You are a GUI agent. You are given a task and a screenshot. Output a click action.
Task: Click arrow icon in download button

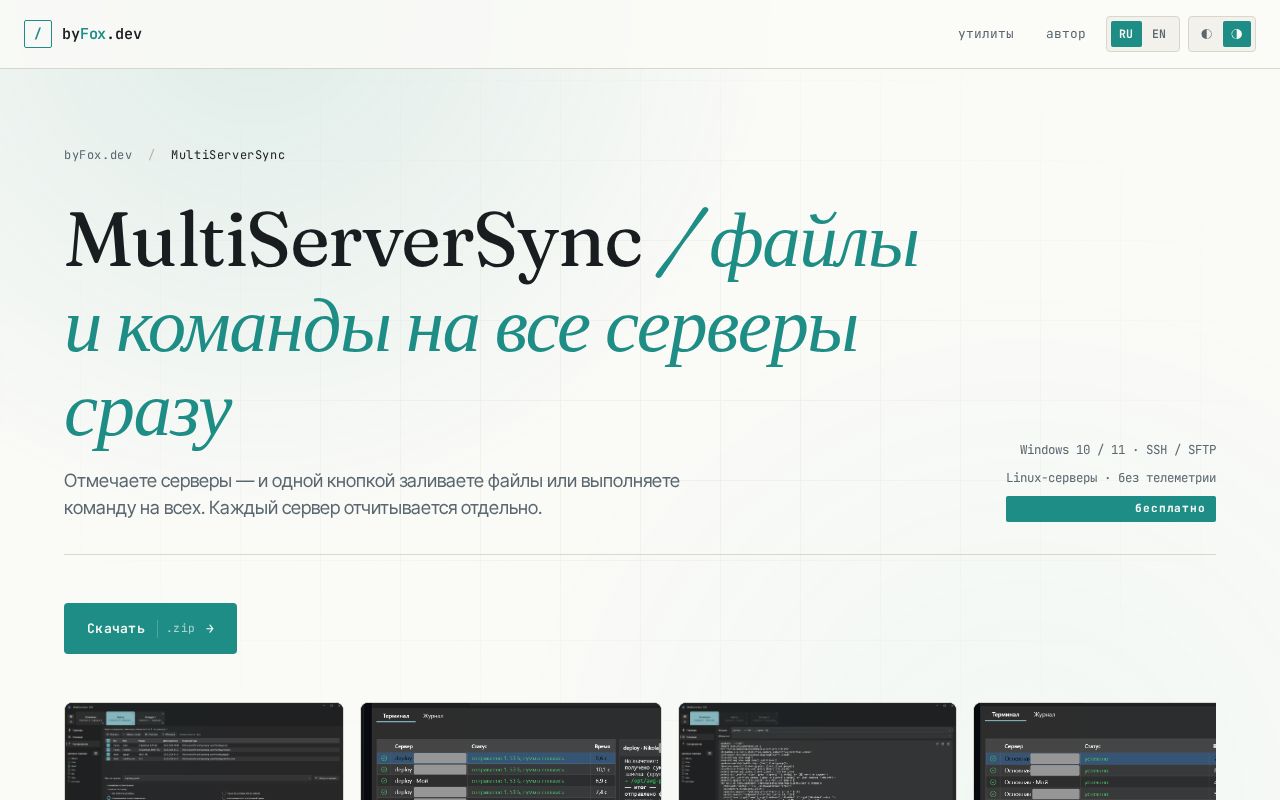pos(210,628)
